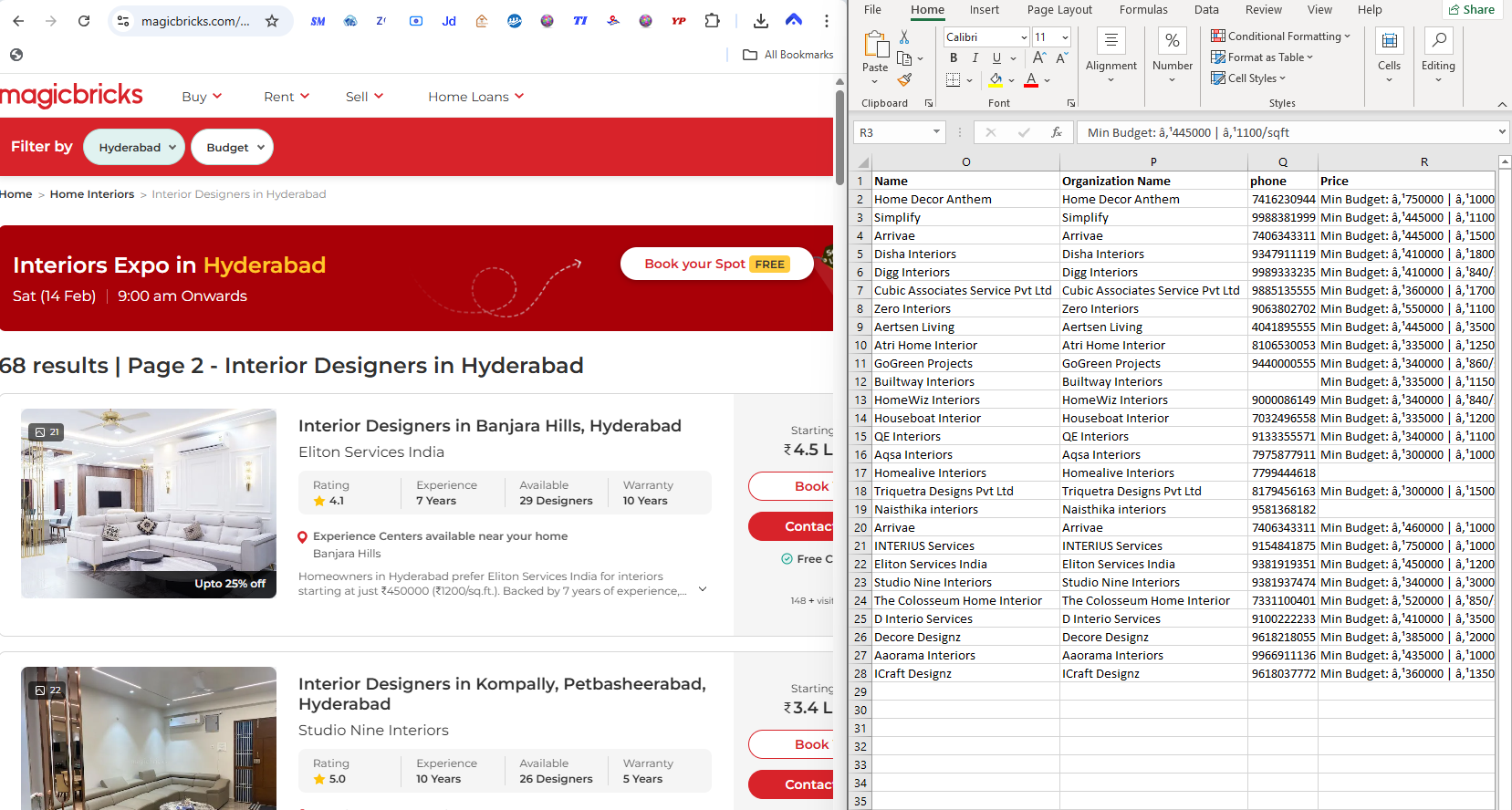Click Contact button for Eliton Services
The width and height of the screenshot is (1512, 810).
[x=792, y=526]
